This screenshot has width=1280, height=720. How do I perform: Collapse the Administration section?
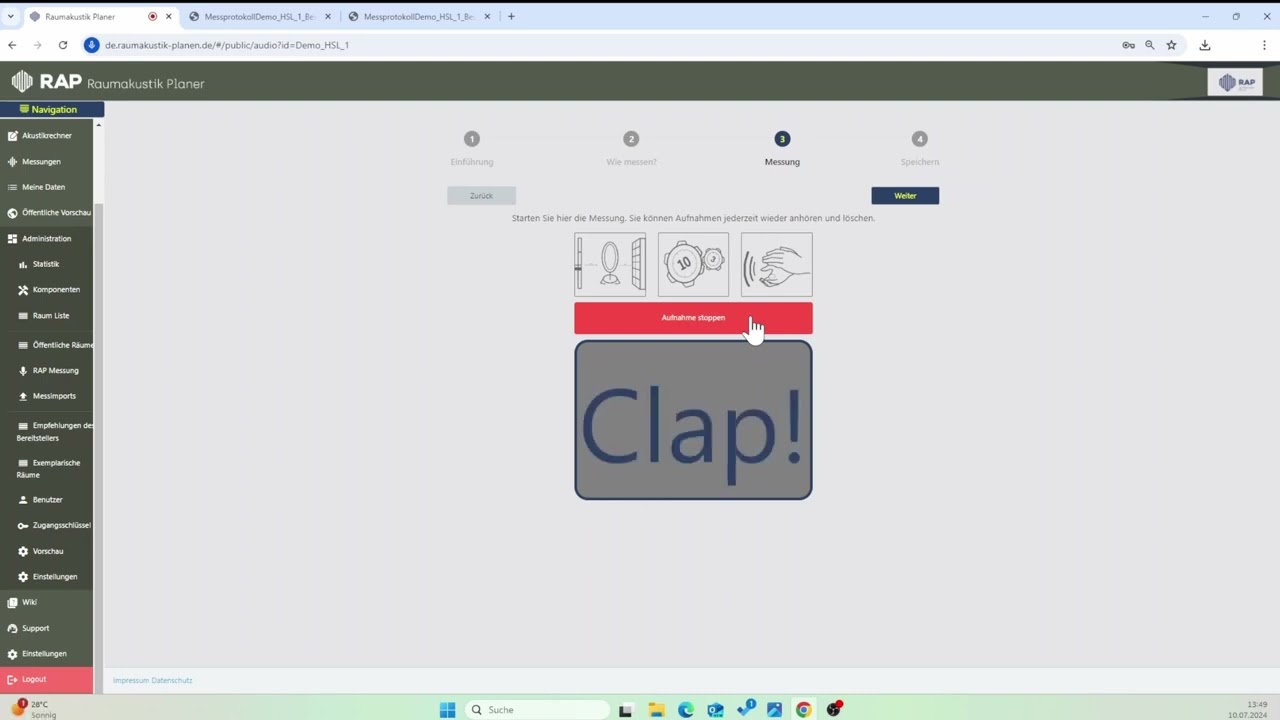(47, 238)
